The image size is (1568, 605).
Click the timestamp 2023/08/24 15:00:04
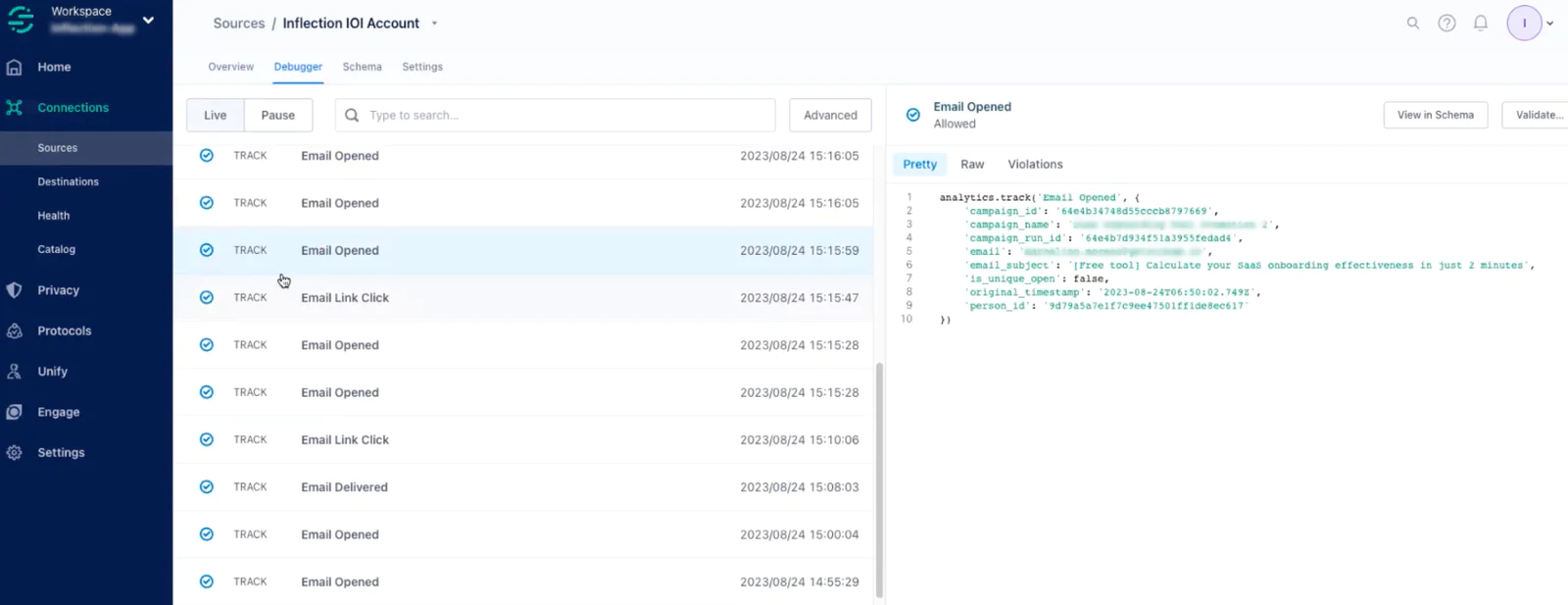pyautogui.click(x=800, y=535)
